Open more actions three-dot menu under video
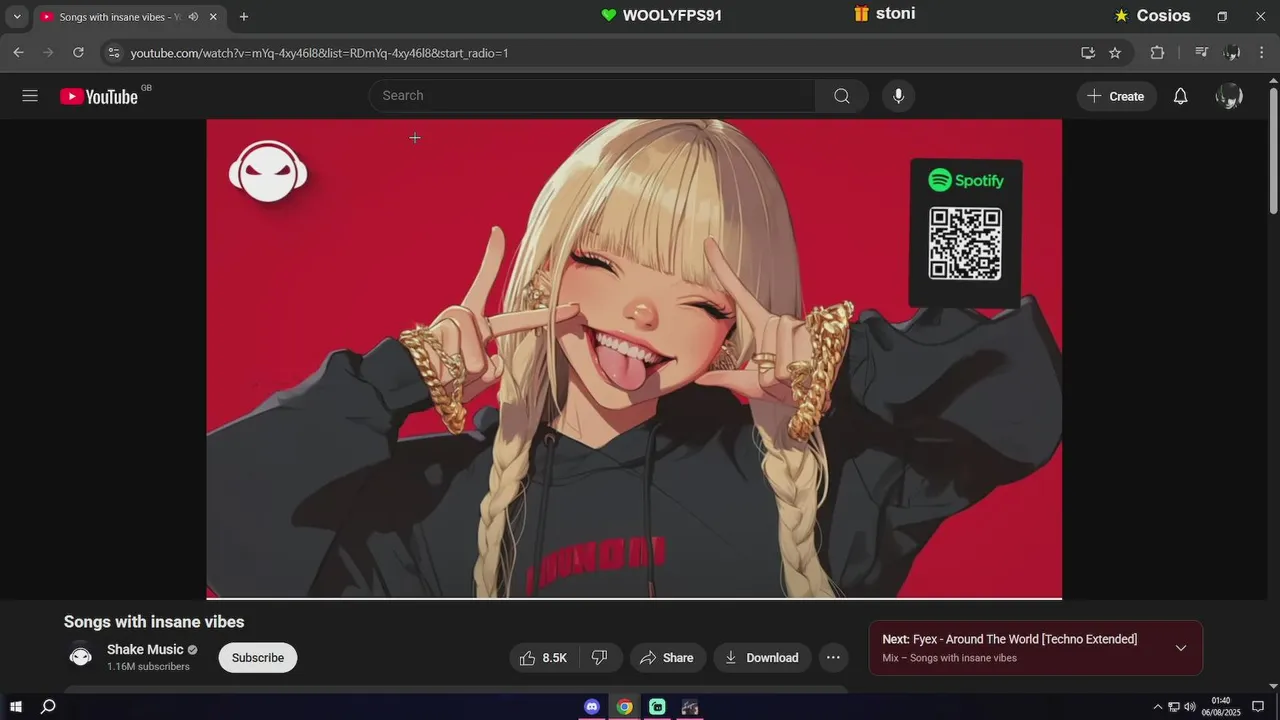The height and width of the screenshot is (720, 1280). point(833,658)
